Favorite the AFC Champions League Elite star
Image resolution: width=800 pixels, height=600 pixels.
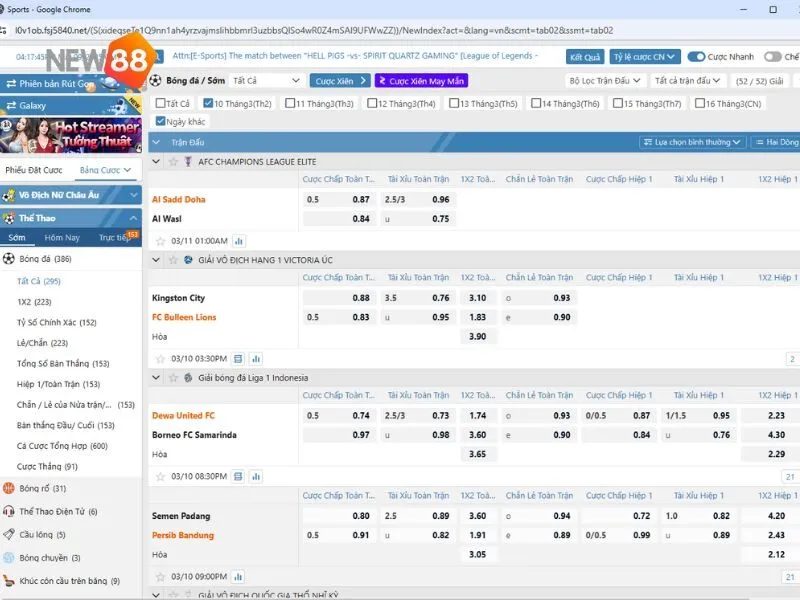tap(172, 161)
